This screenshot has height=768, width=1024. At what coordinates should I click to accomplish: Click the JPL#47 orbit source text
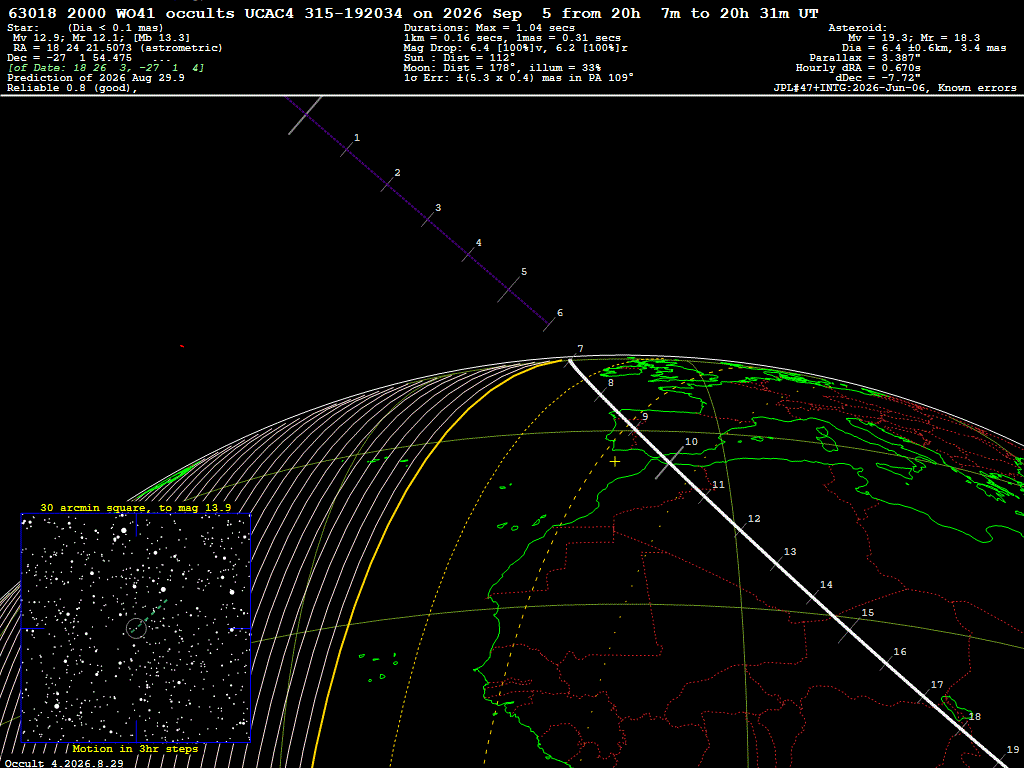895,88
